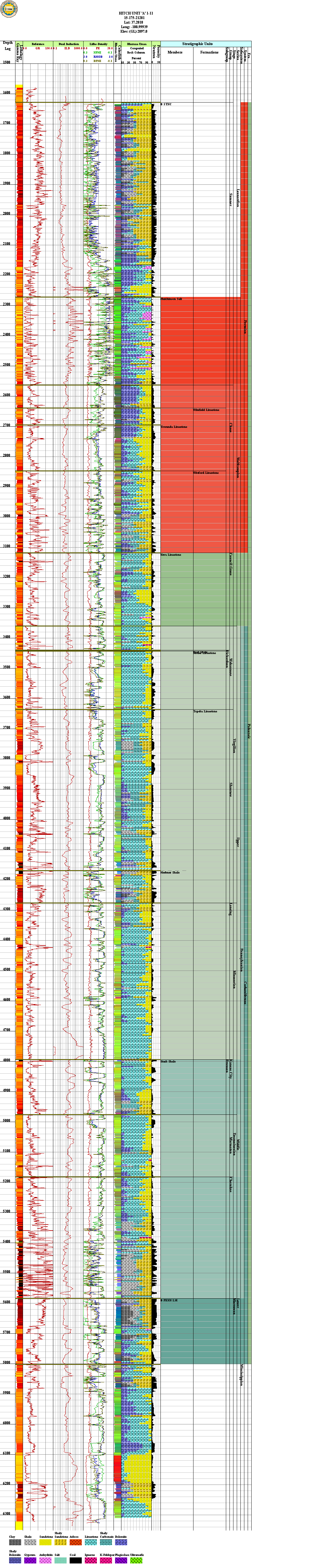Choose the K-Feldspar legend swatch
327x1568 pixels.
point(106,1561)
